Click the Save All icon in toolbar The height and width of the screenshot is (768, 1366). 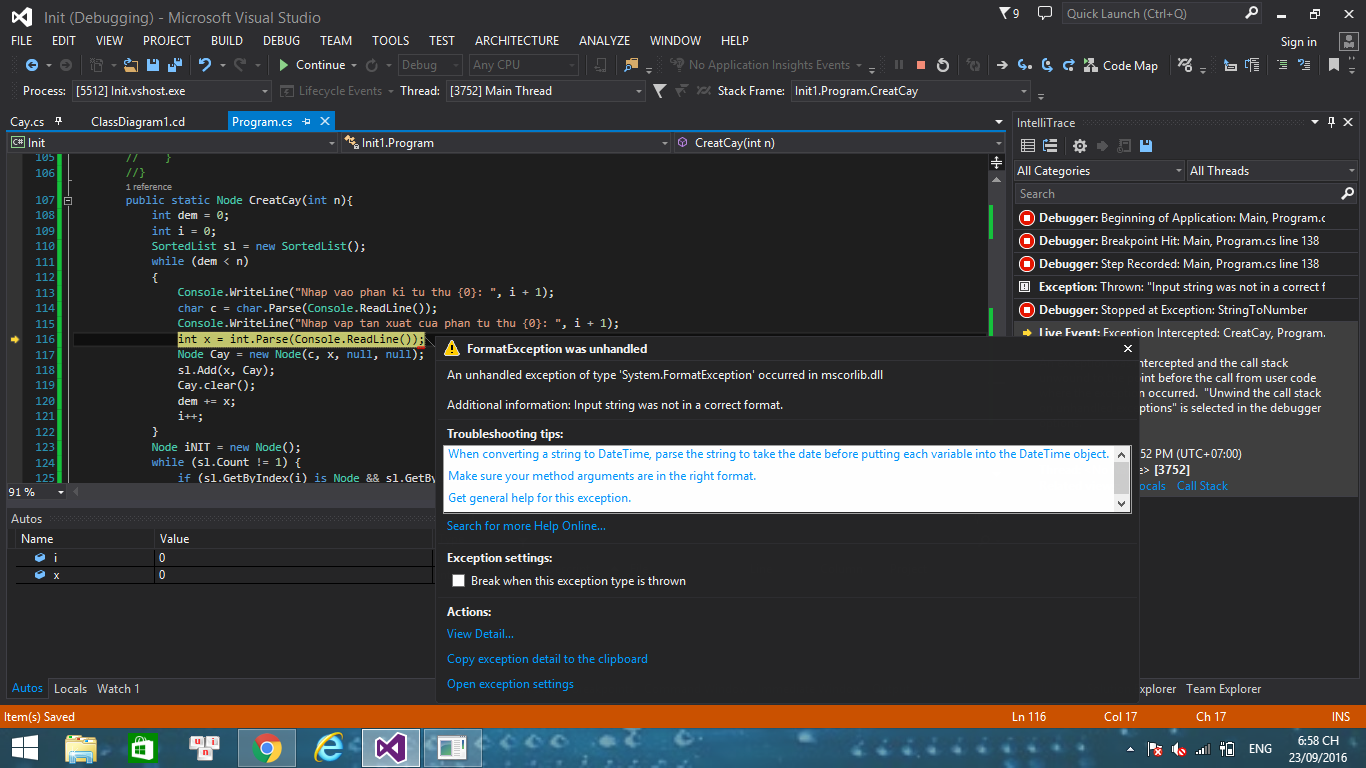click(x=173, y=65)
